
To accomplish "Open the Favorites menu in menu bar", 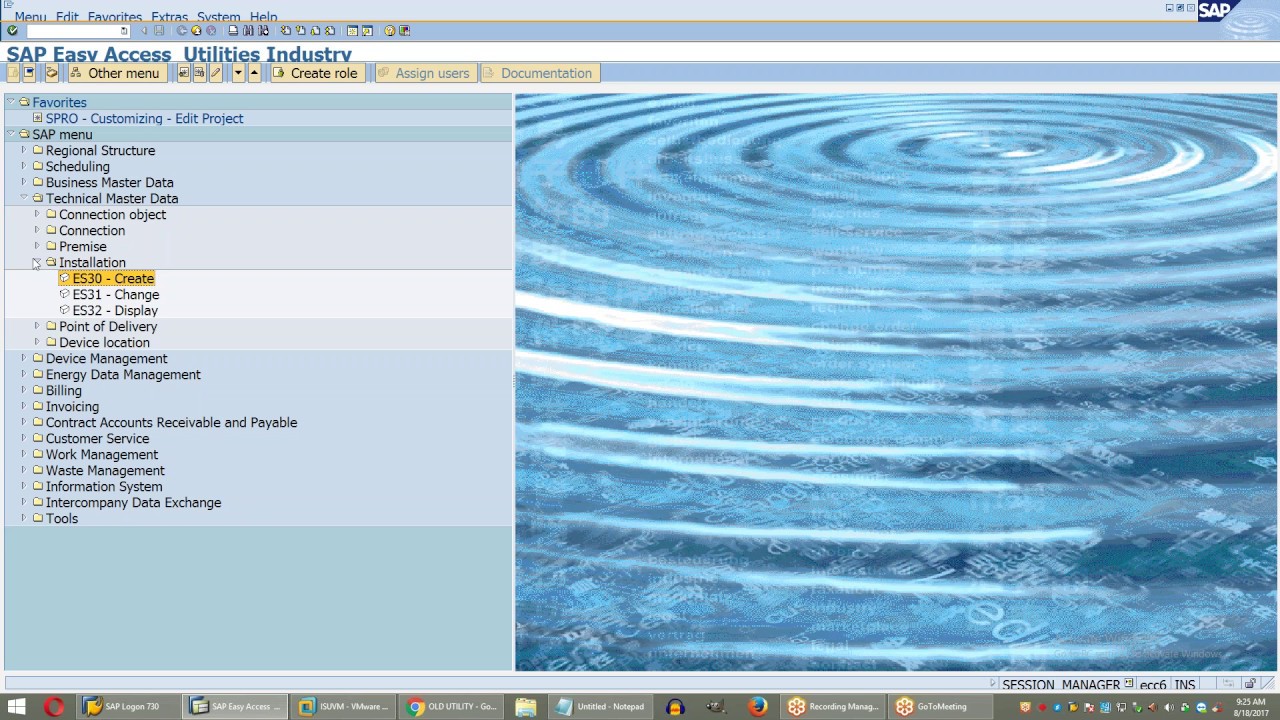I will tap(114, 17).
